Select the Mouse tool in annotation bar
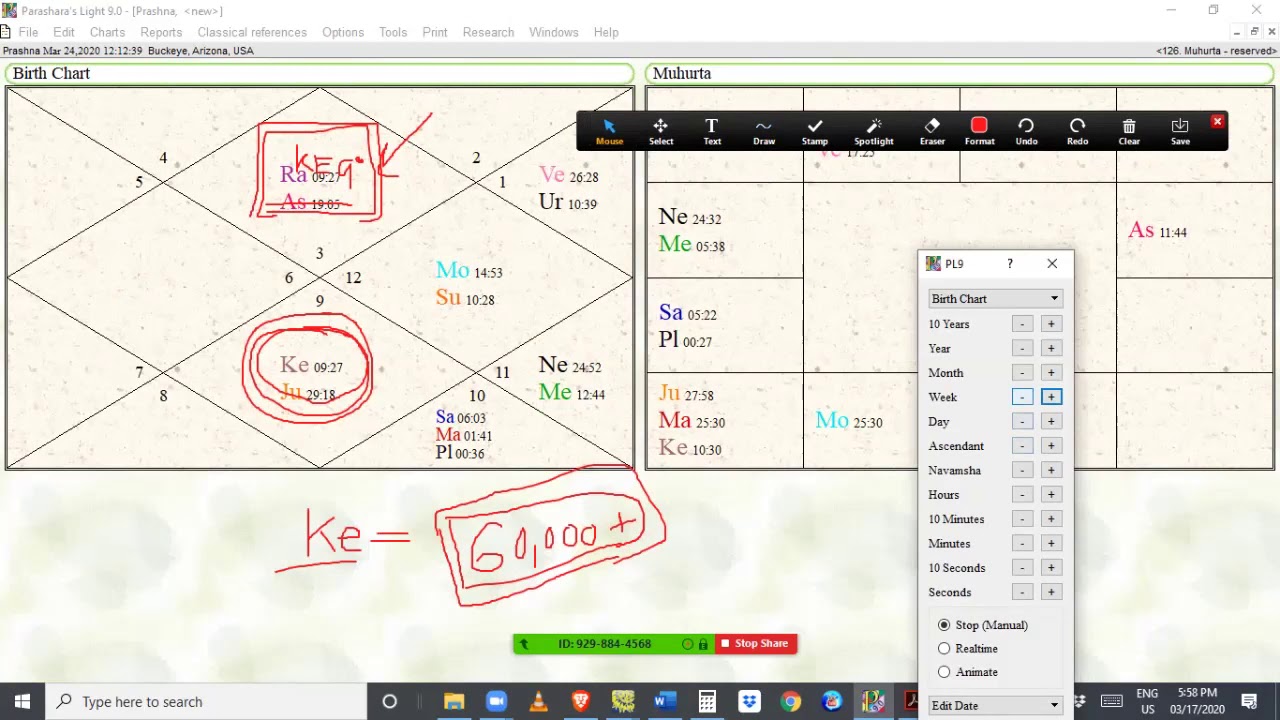 click(x=609, y=131)
